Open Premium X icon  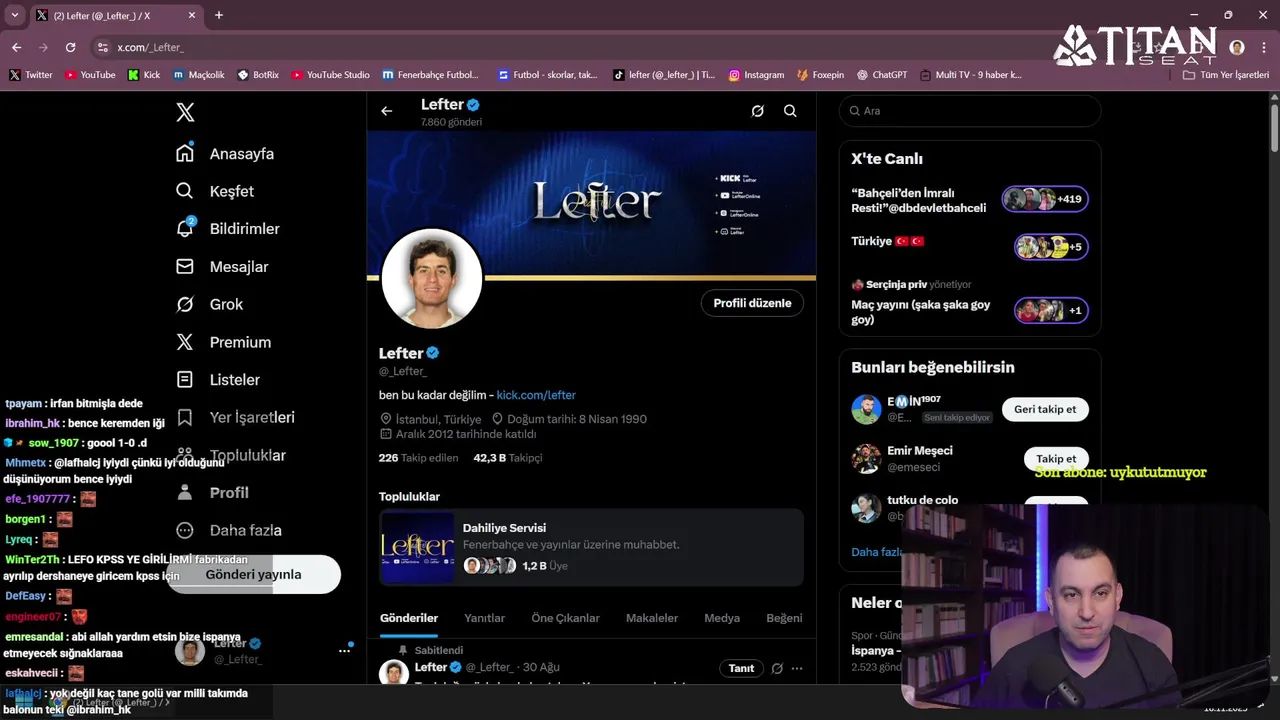(x=185, y=342)
